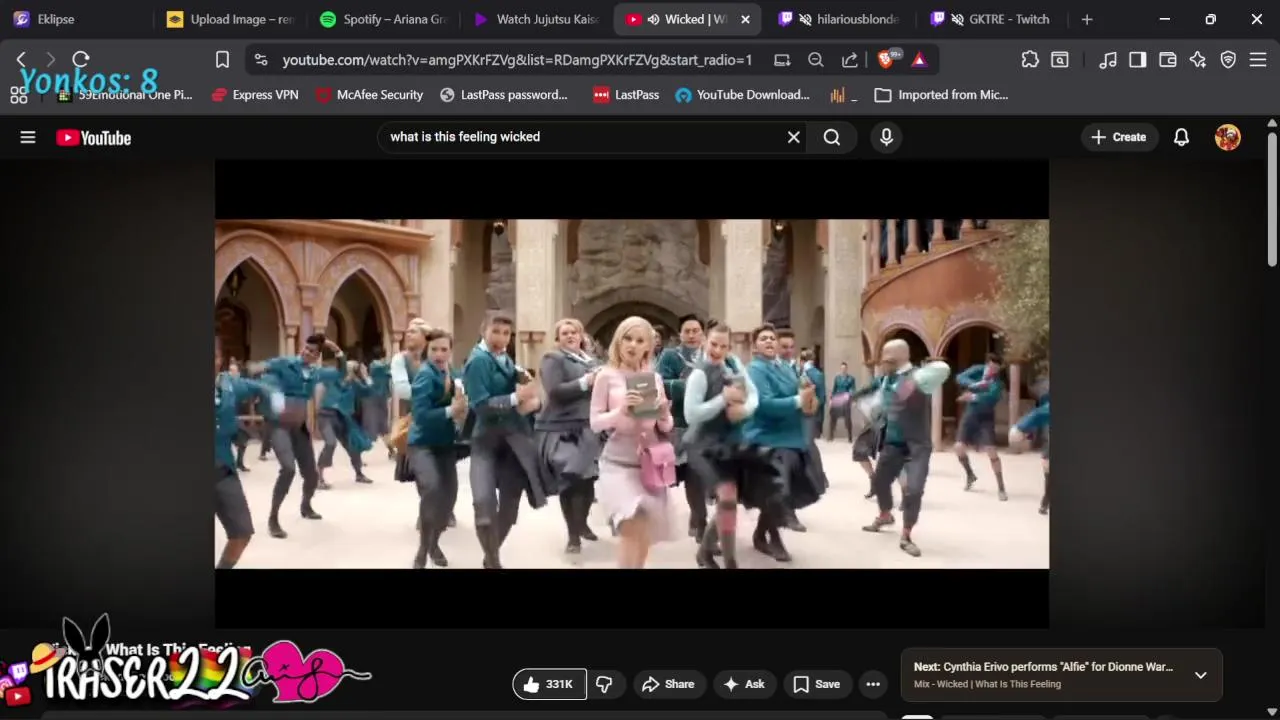Open the Emotional One Piece bookmark
This screenshot has width=1280, height=720.
coord(124,95)
